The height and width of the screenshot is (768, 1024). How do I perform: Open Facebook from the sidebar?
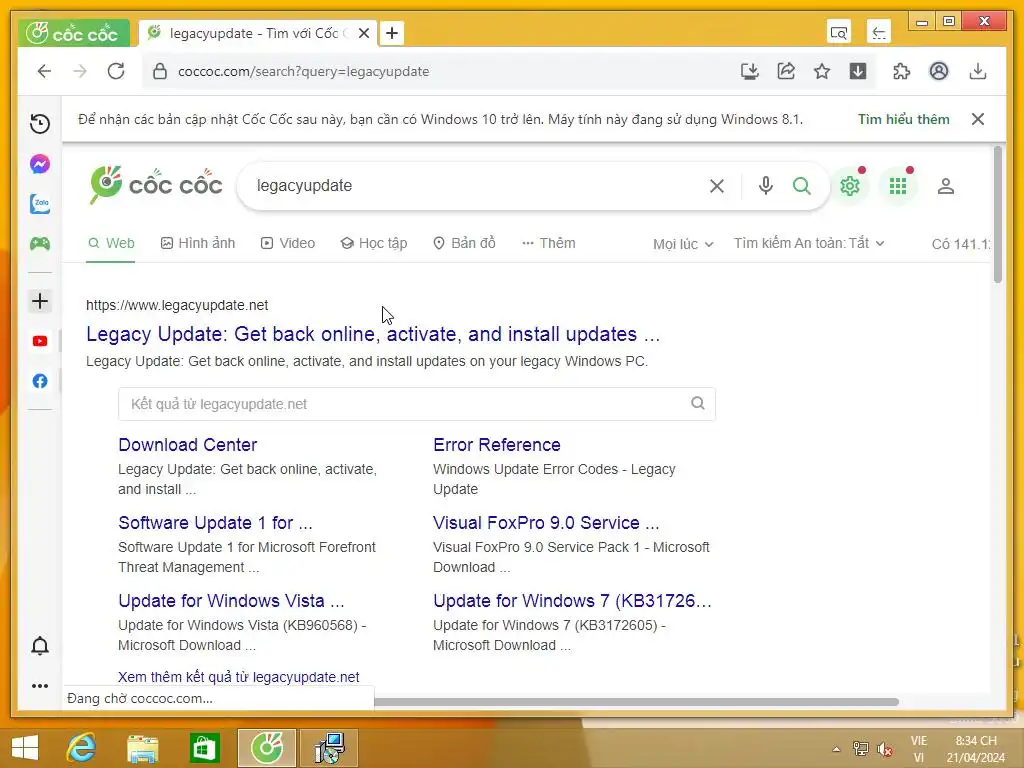(x=40, y=381)
